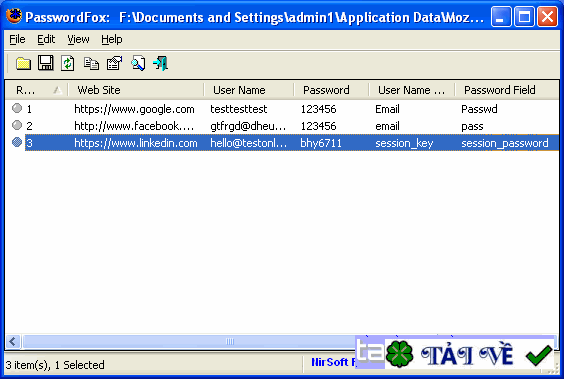The image size is (564, 379).
Task: Sort by Password Field column header
Action: click(506, 90)
